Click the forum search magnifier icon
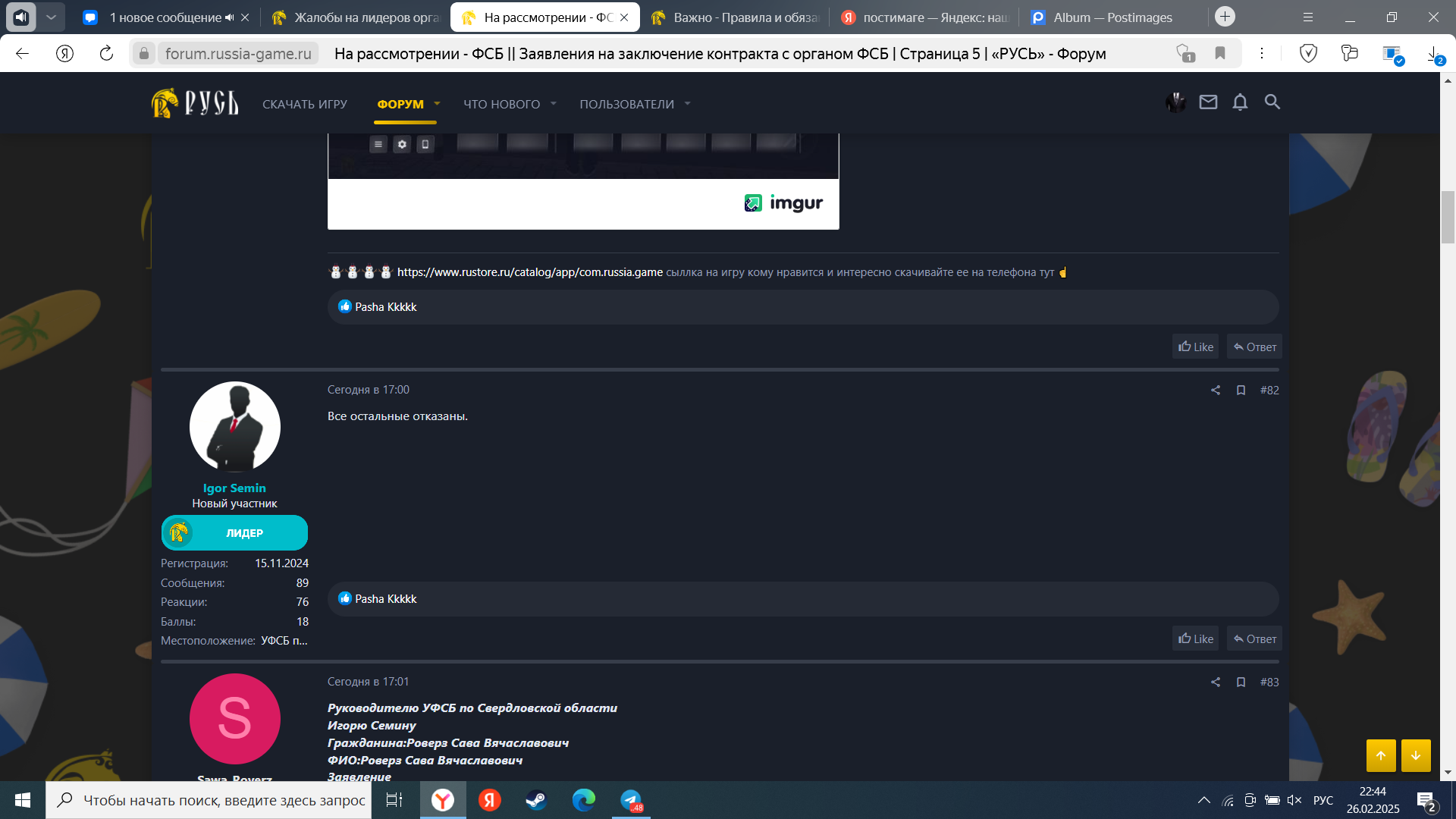The height and width of the screenshot is (819, 1456). (1272, 102)
